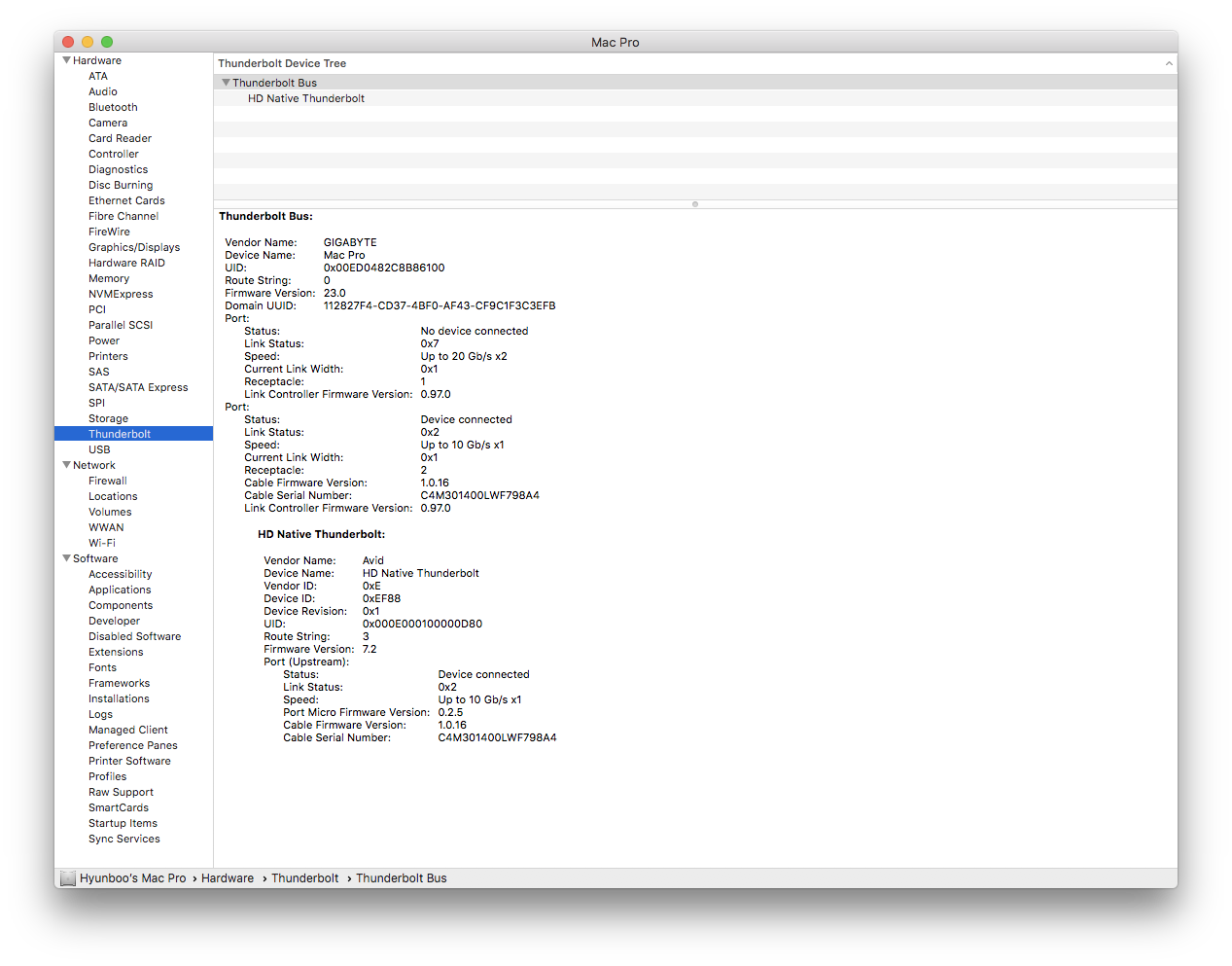Viewport: 1232px width, 966px height.
Task: Collapse the Hardware section in sidebar
Action: pyautogui.click(x=66, y=60)
